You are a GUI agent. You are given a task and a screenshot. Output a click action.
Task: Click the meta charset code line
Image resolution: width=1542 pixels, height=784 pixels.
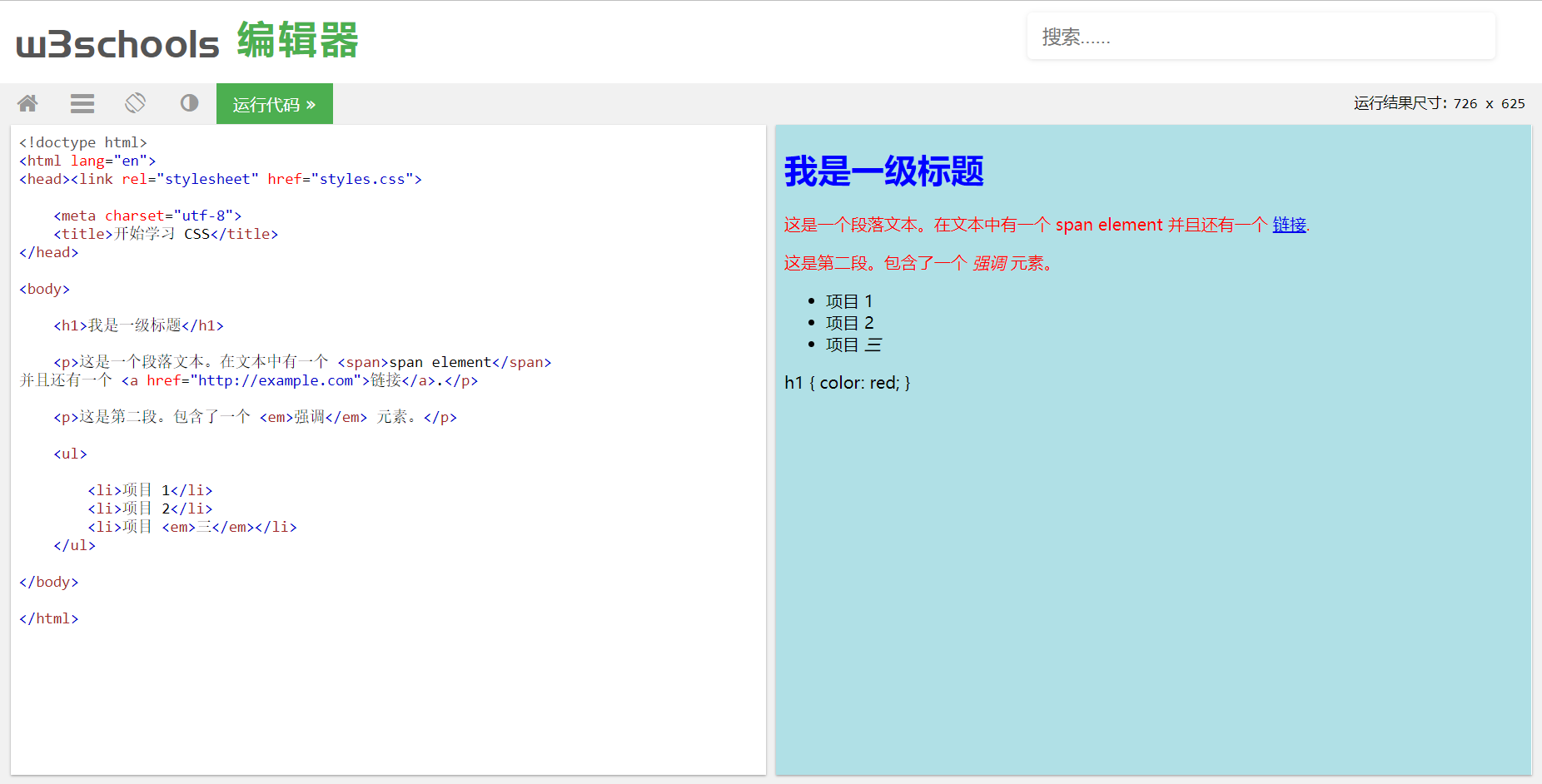click(x=147, y=216)
